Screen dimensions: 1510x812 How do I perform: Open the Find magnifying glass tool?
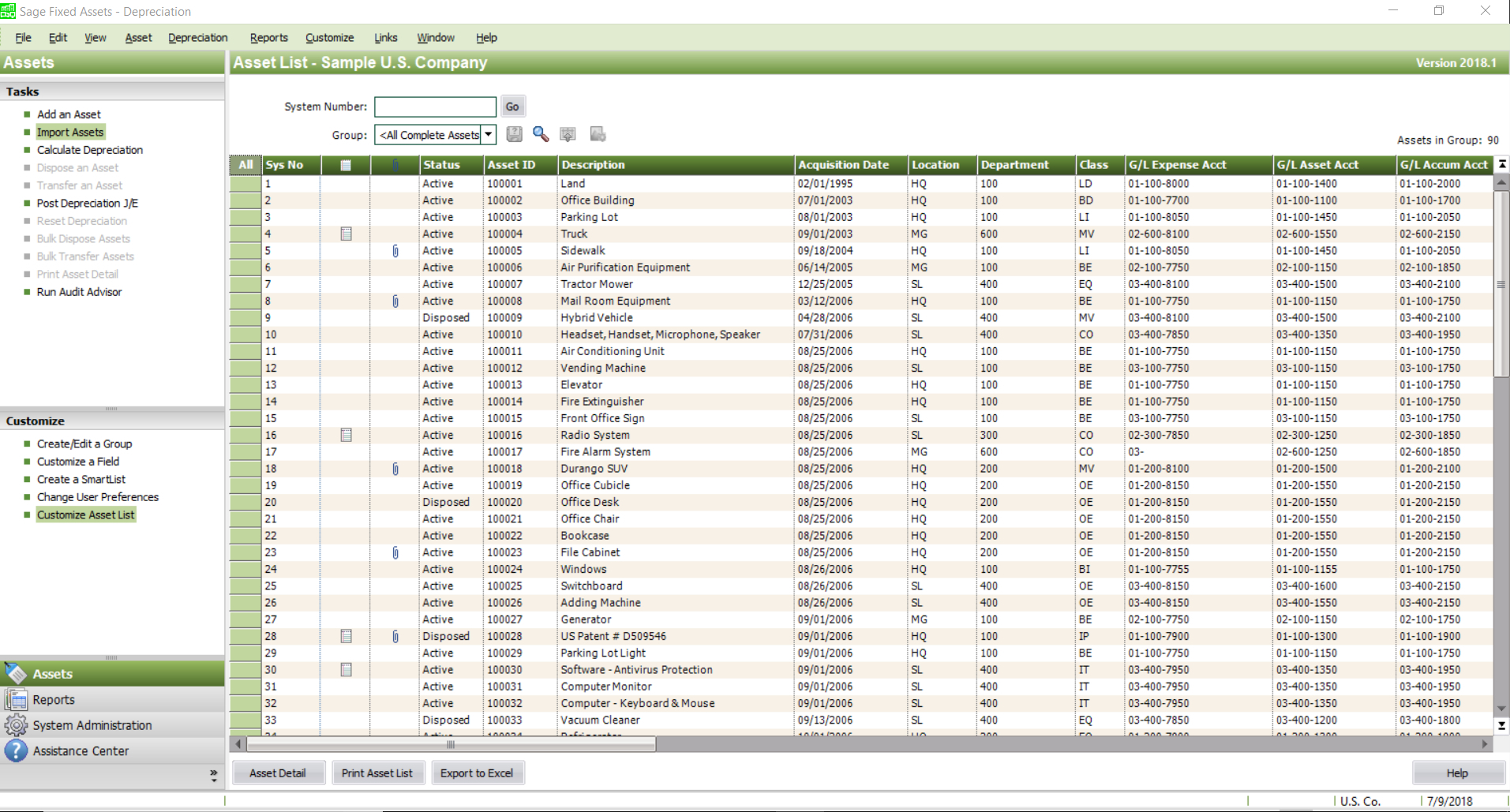541,134
